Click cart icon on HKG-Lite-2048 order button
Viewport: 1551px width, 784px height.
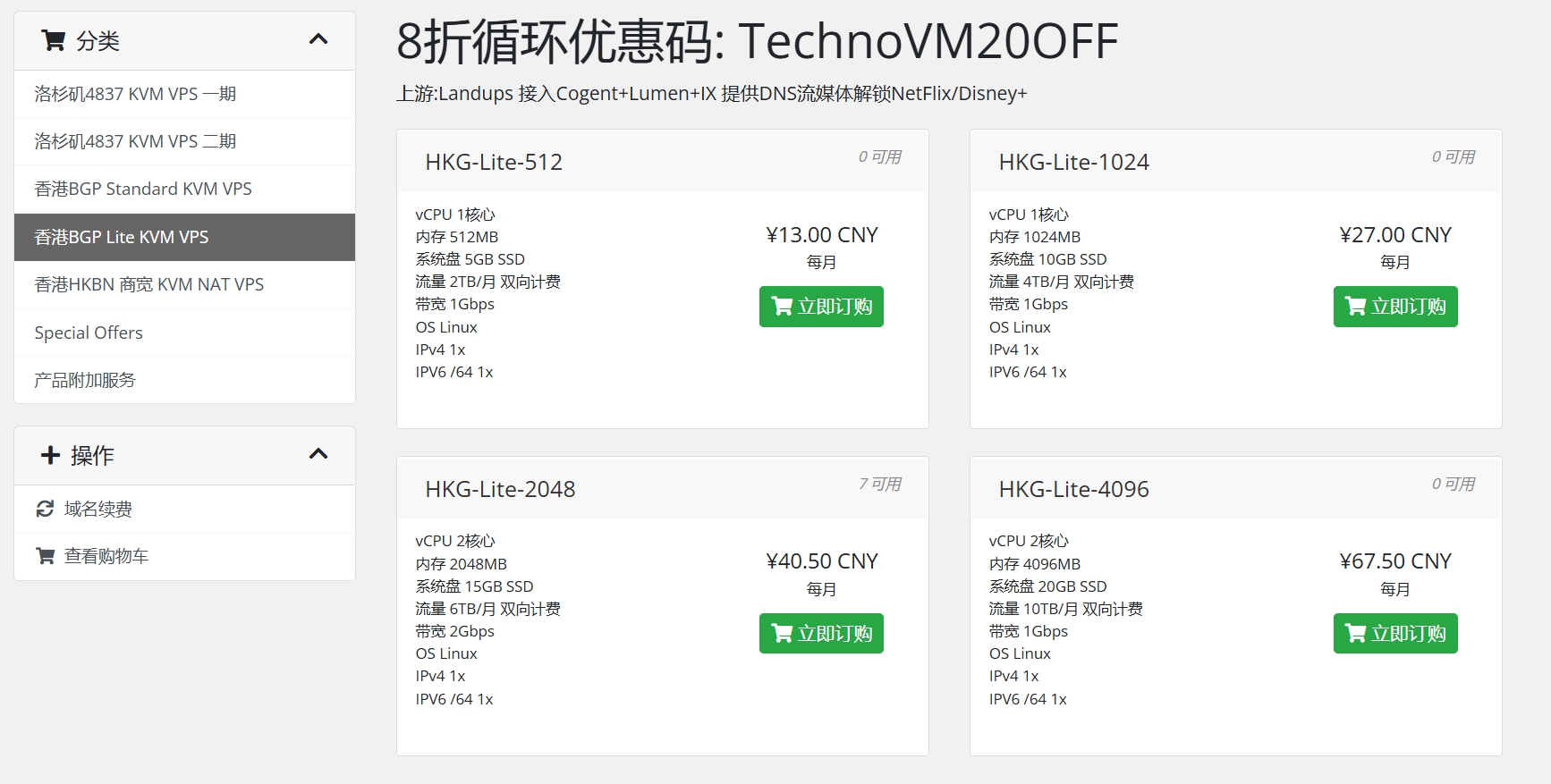tap(782, 634)
